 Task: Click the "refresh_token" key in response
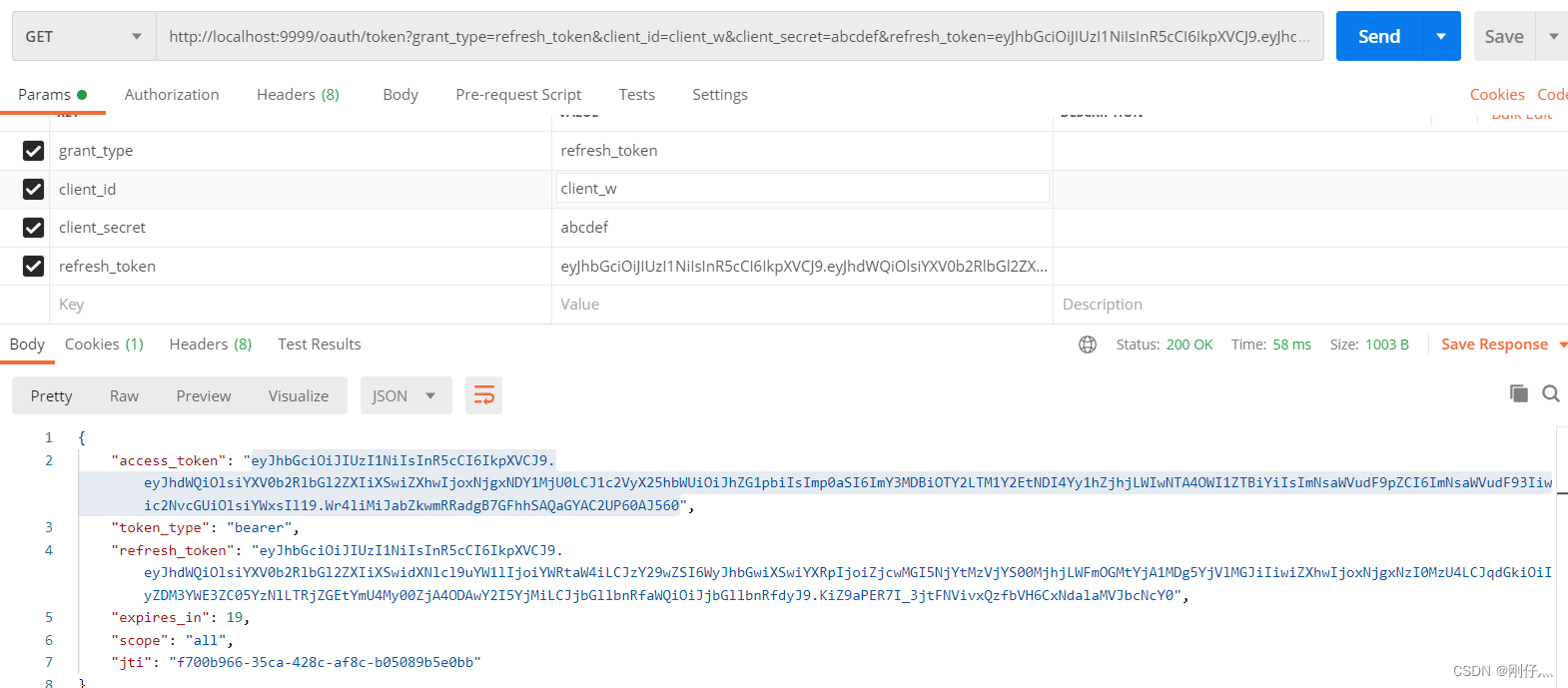coord(173,551)
